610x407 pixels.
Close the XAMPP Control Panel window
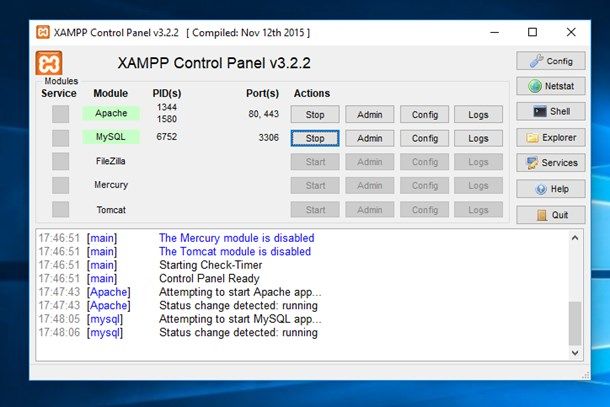[571, 32]
